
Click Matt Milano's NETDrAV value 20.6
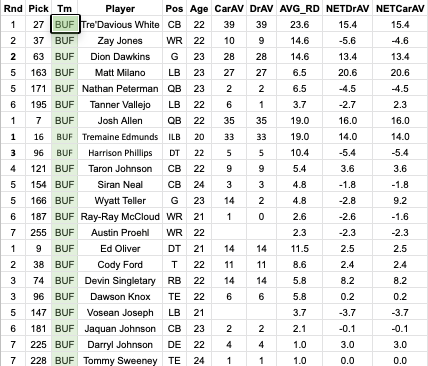point(348,73)
